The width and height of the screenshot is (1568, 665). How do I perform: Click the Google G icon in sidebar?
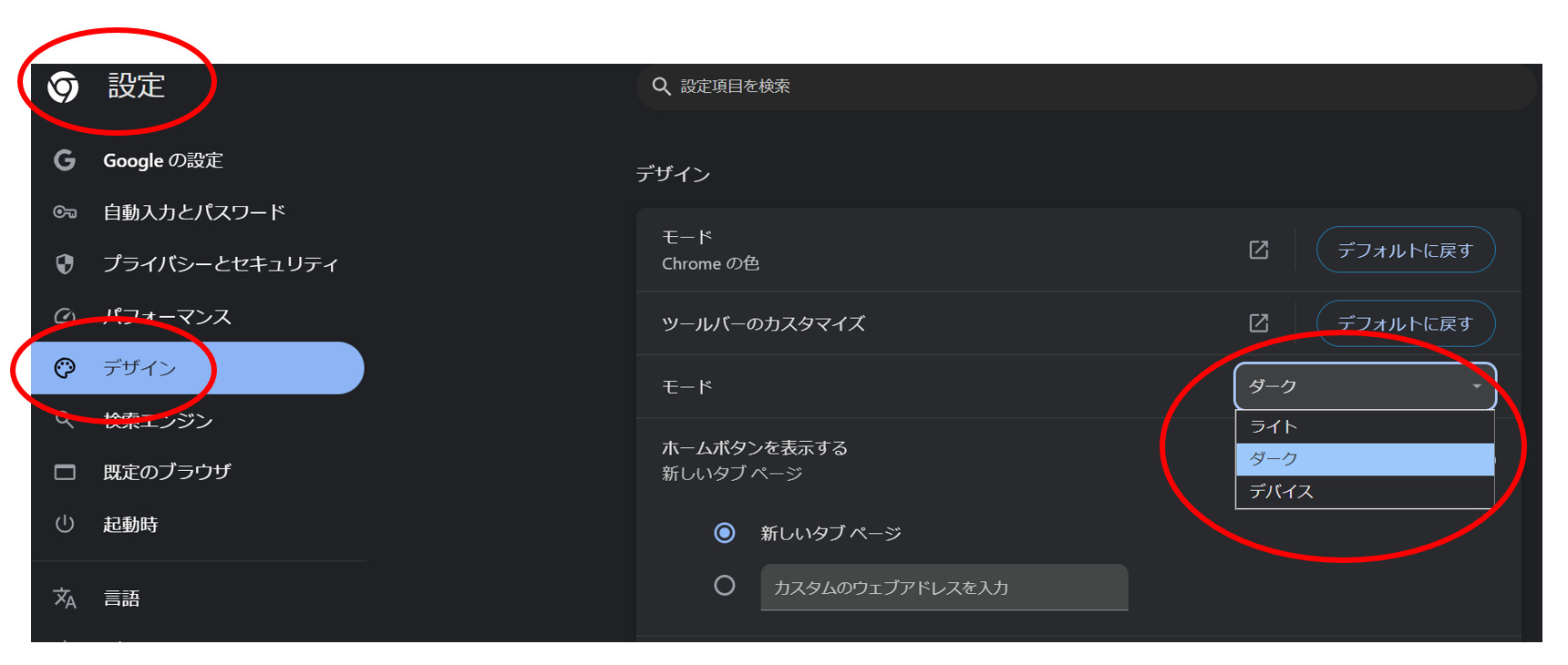65,160
